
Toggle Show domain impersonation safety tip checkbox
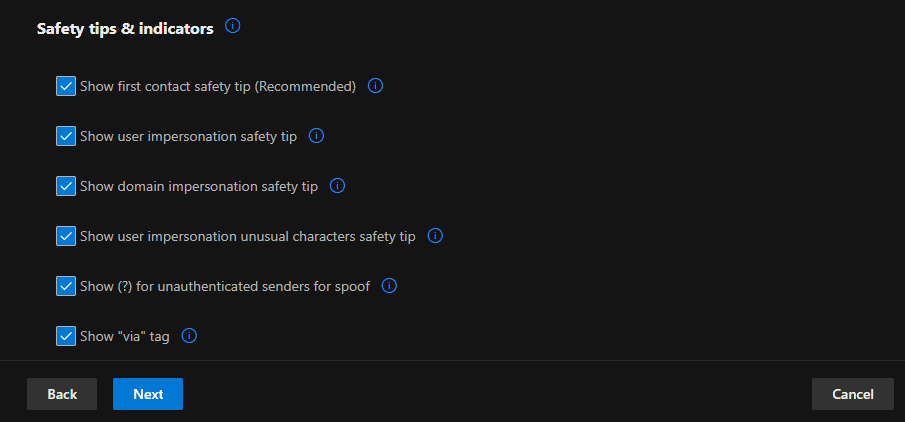coord(66,186)
